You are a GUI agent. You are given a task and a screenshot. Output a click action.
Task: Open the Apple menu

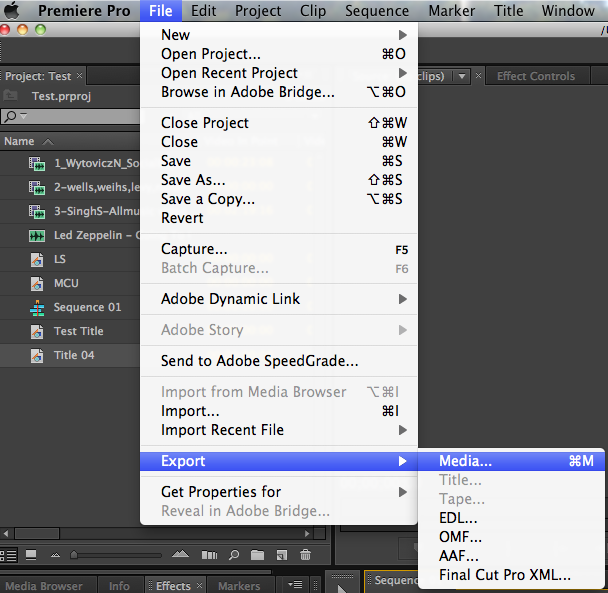(x=12, y=10)
